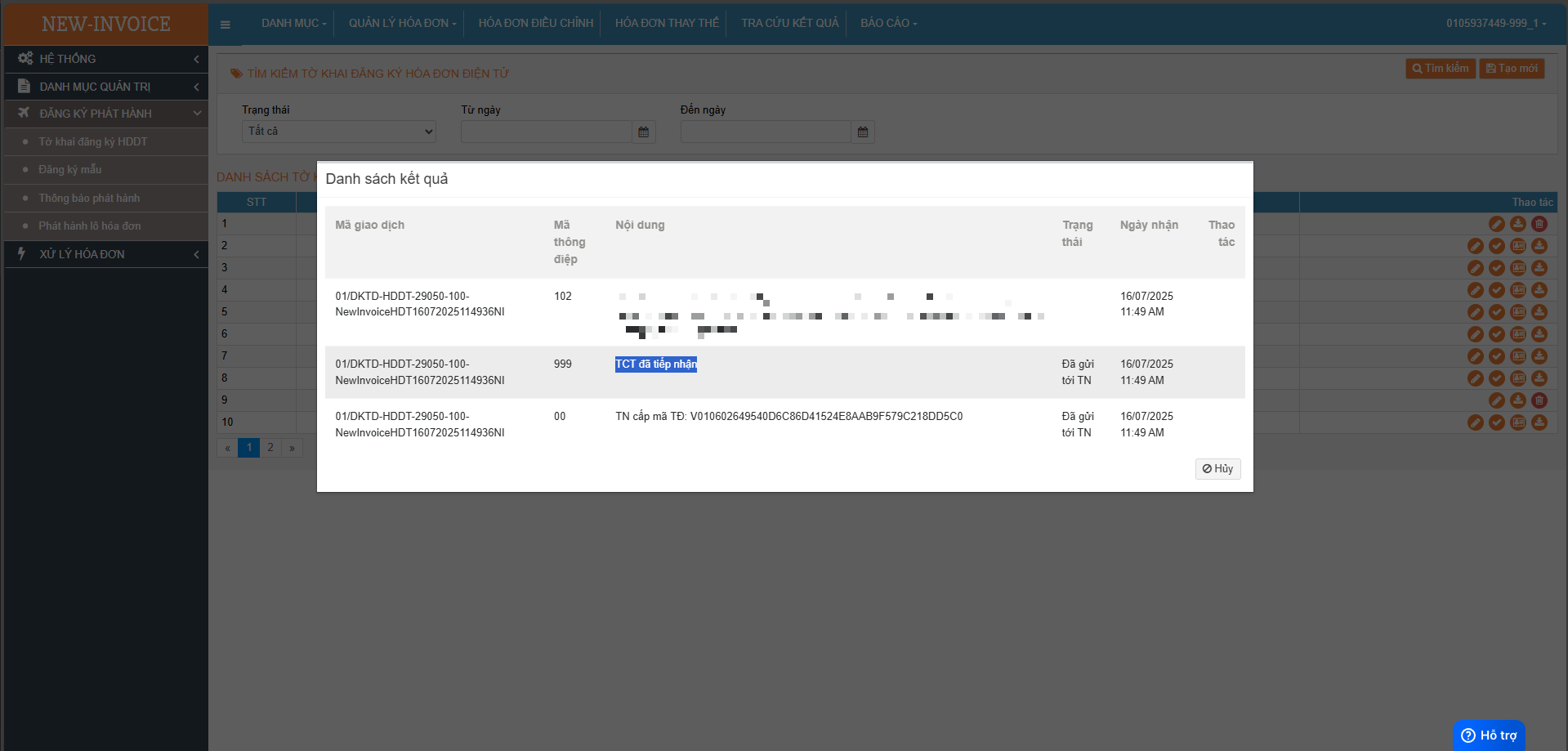The image size is (1568, 751).
Task: Click the NEW-INVOICE logo
Action: (106, 24)
